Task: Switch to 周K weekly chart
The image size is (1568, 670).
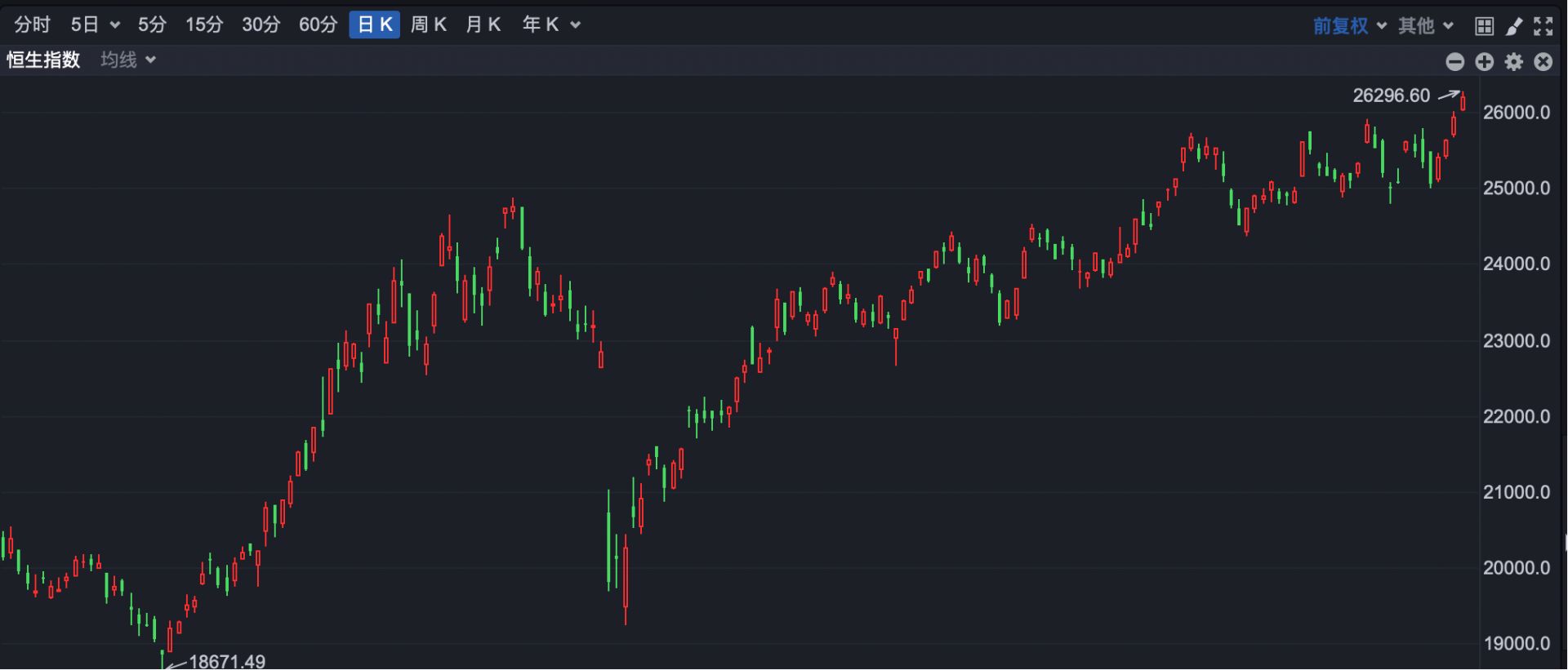Action: (x=429, y=25)
